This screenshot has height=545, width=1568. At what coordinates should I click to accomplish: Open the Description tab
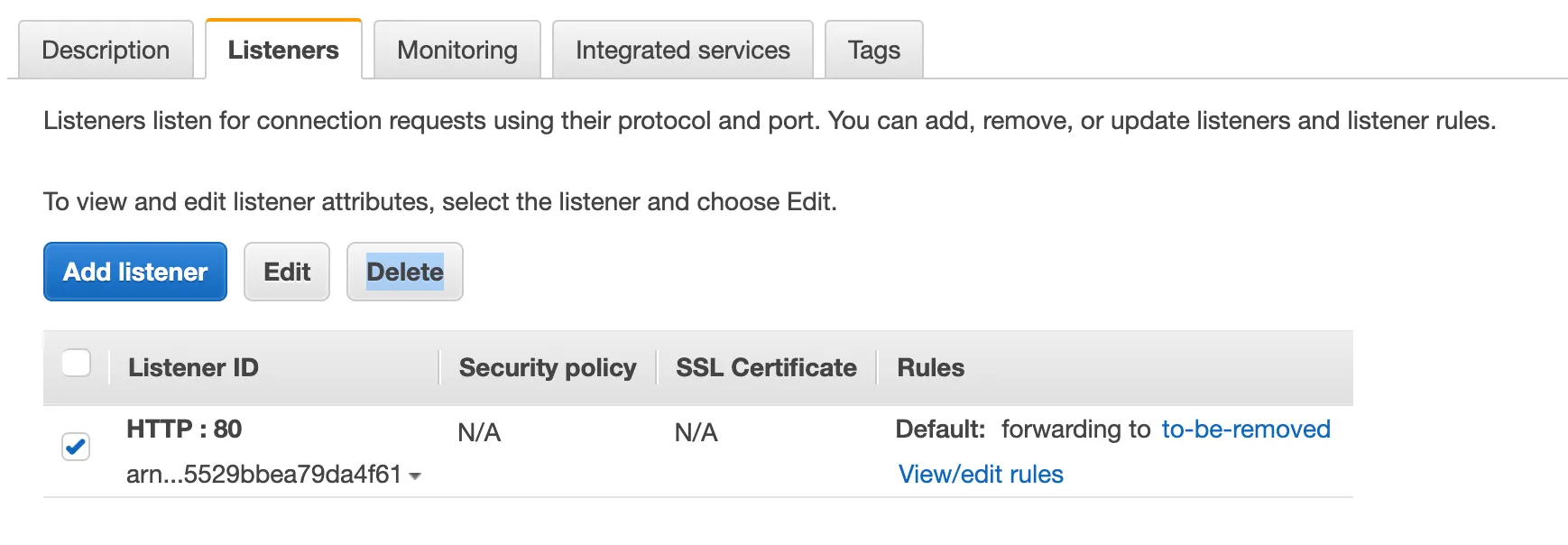(x=106, y=51)
